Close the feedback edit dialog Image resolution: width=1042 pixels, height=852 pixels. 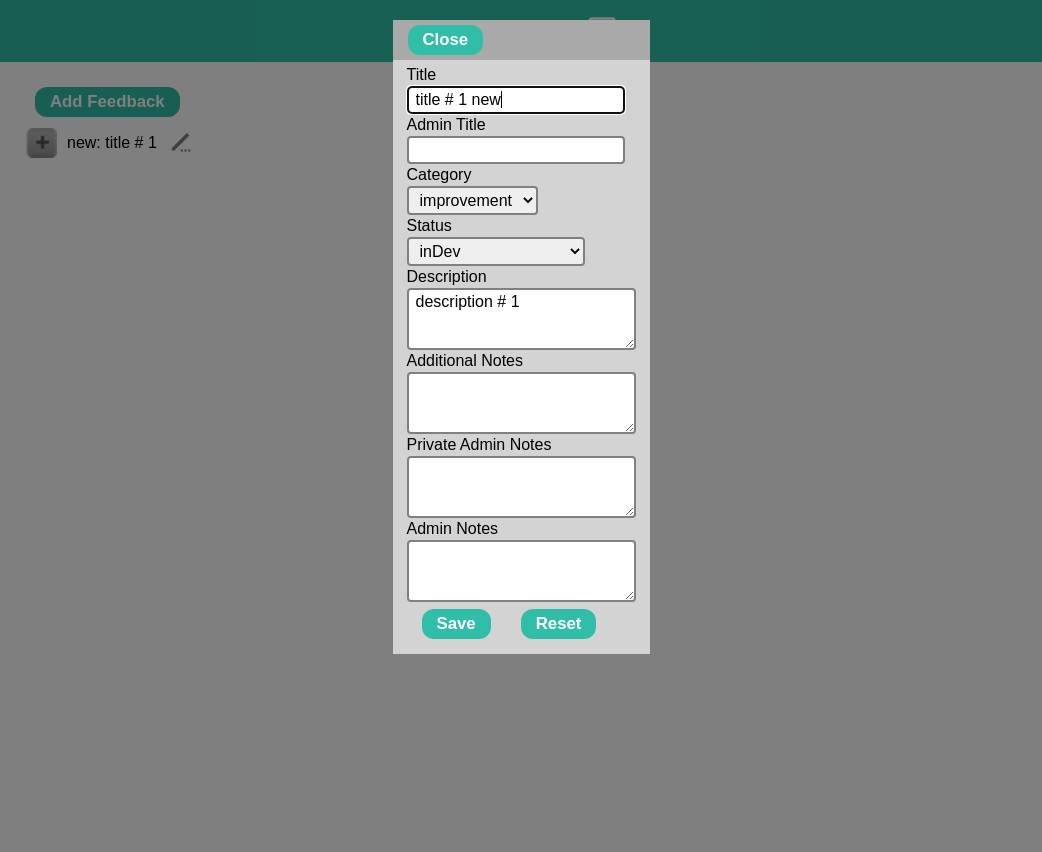(445, 40)
